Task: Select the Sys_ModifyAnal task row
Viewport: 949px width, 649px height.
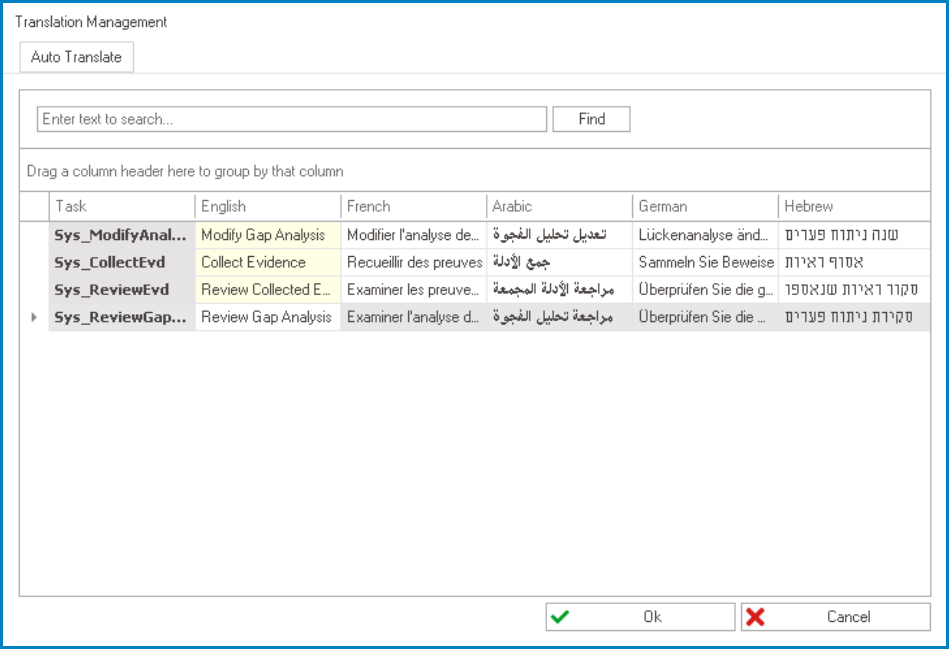Action: coord(120,234)
